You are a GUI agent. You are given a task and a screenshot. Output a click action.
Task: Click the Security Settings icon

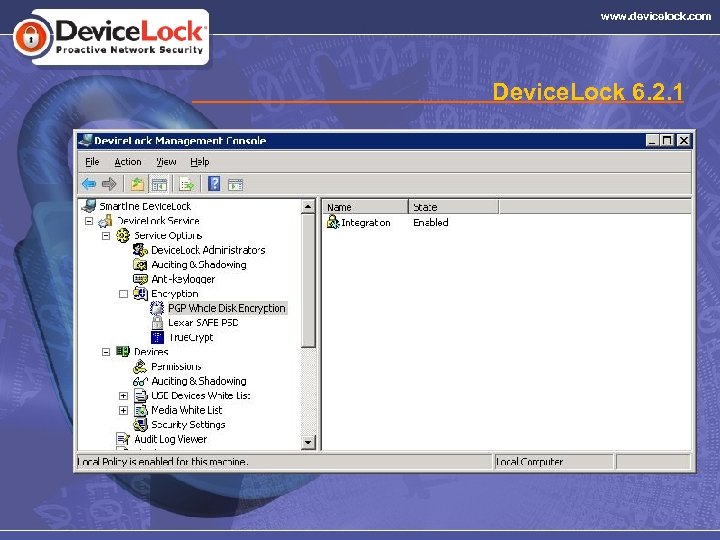click(x=140, y=425)
